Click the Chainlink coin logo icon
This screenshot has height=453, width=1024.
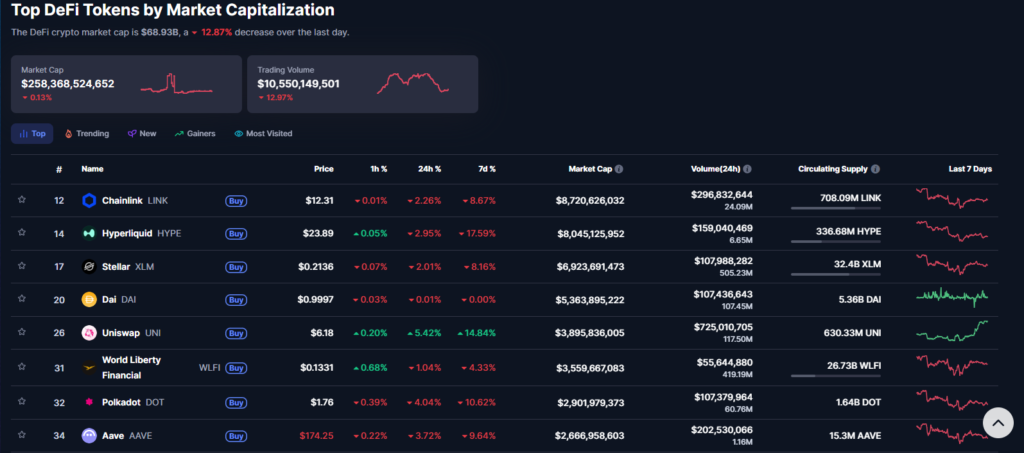(88, 201)
